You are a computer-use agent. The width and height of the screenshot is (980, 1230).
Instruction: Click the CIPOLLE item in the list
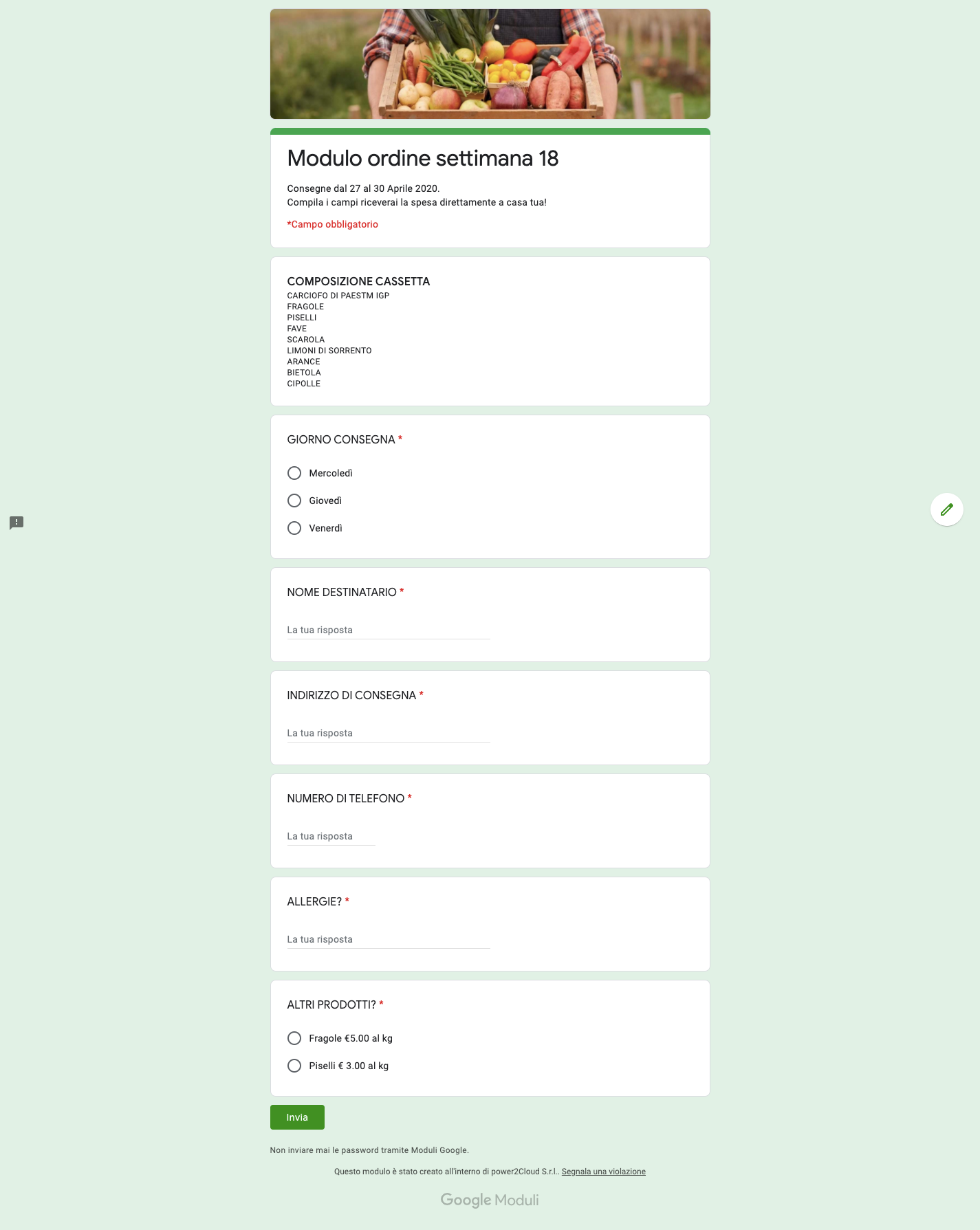click(x=304, y=384)
